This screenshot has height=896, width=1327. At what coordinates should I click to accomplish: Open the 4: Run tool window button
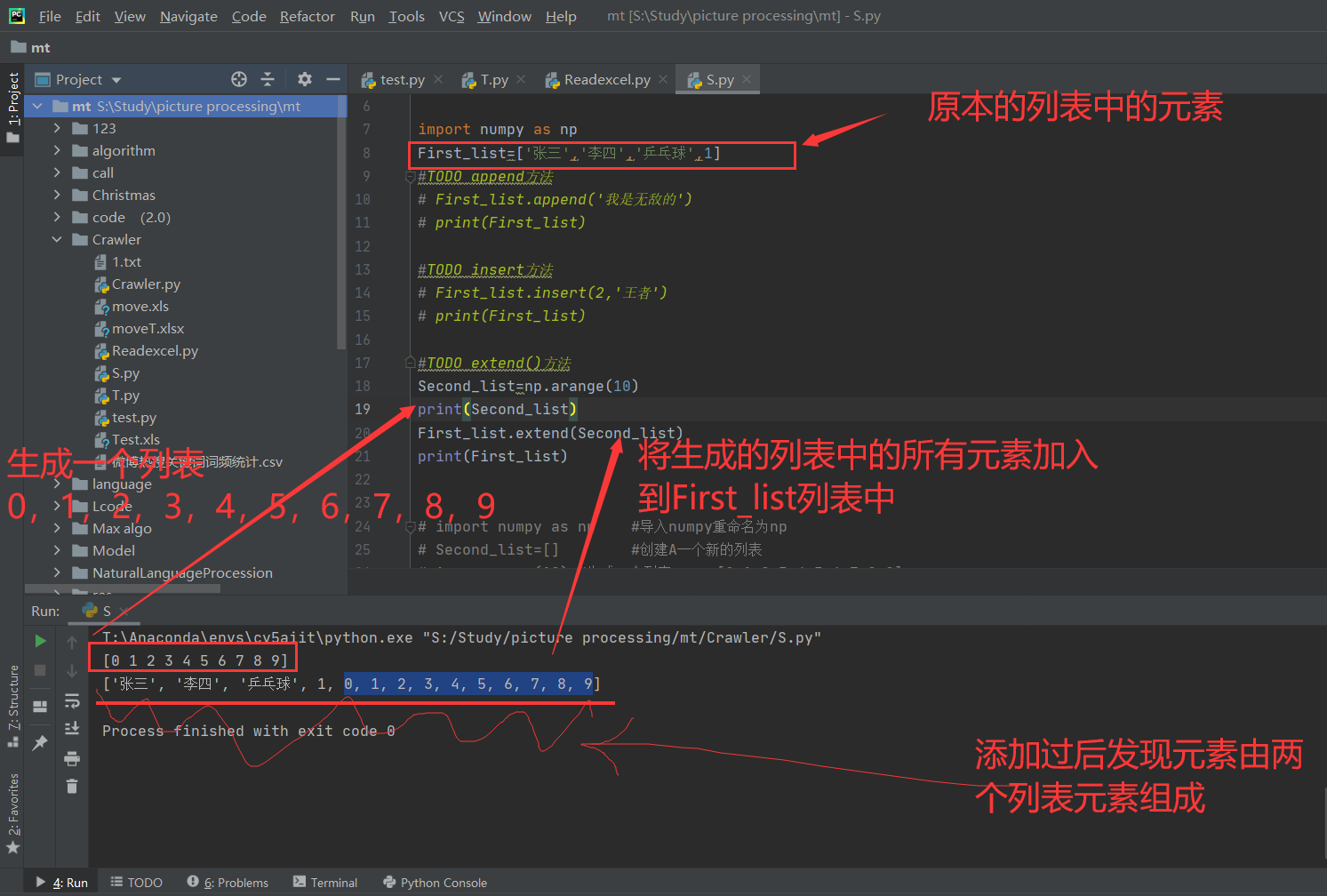(62, 883)
